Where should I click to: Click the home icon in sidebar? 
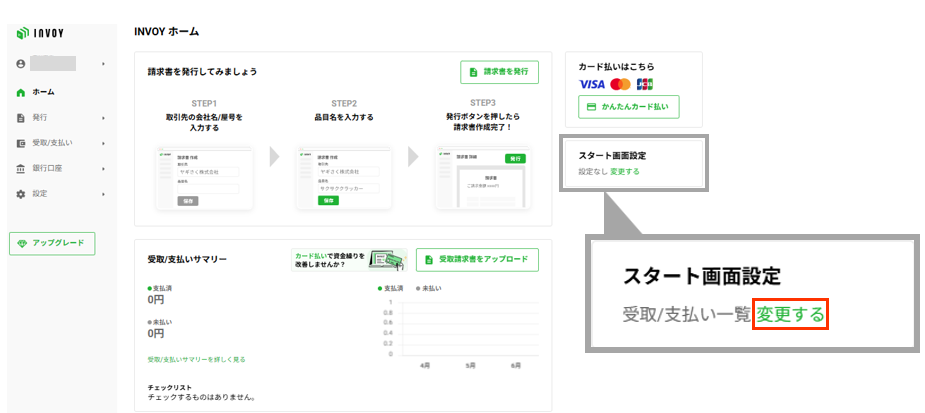[x=21, y=93]
